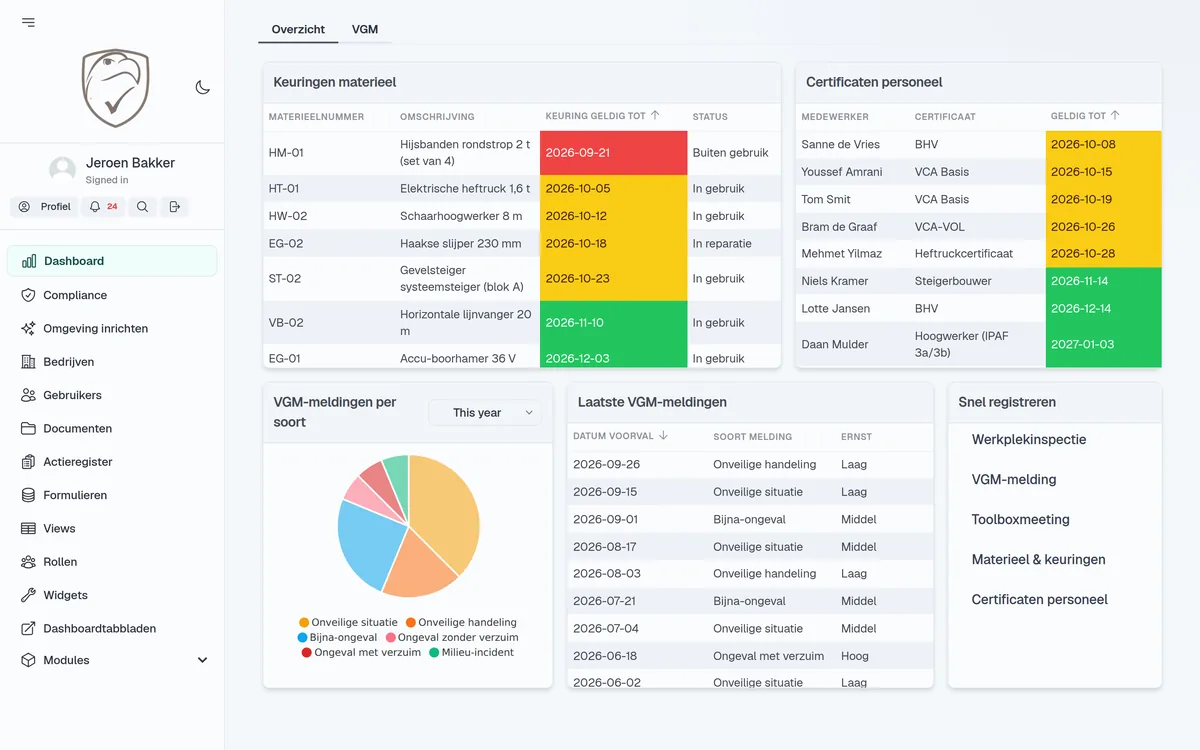Viewport: 1200px width, 750px height.
Task: Click the Gebruikers people icon
Action: click(28, 395)
